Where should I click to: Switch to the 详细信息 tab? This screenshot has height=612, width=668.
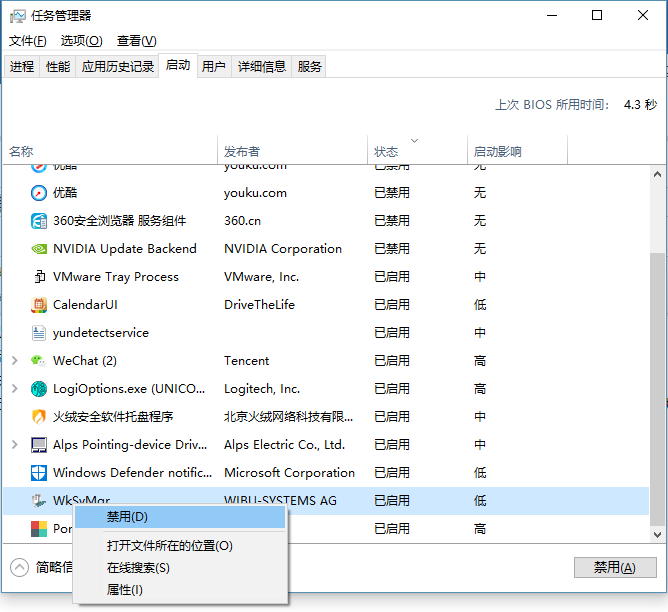pyautogui.click(x=262, y=66)
